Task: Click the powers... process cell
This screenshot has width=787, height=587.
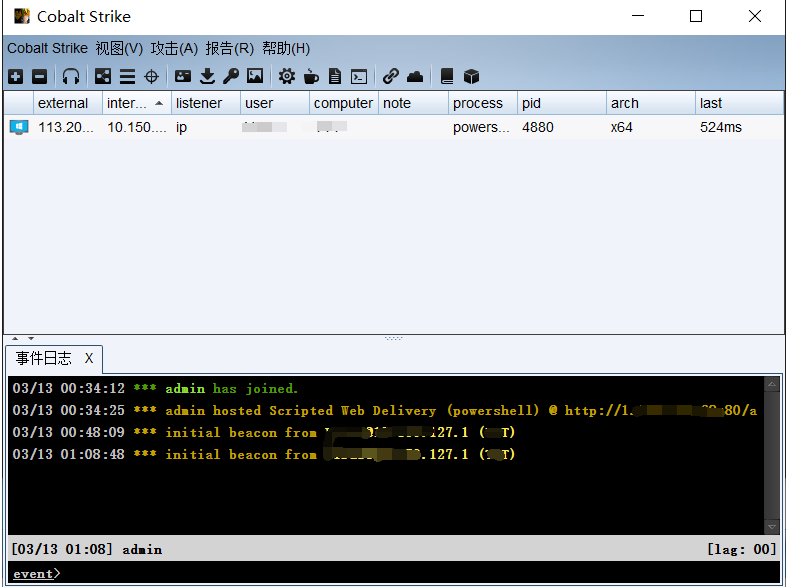Action: (481, 127)
